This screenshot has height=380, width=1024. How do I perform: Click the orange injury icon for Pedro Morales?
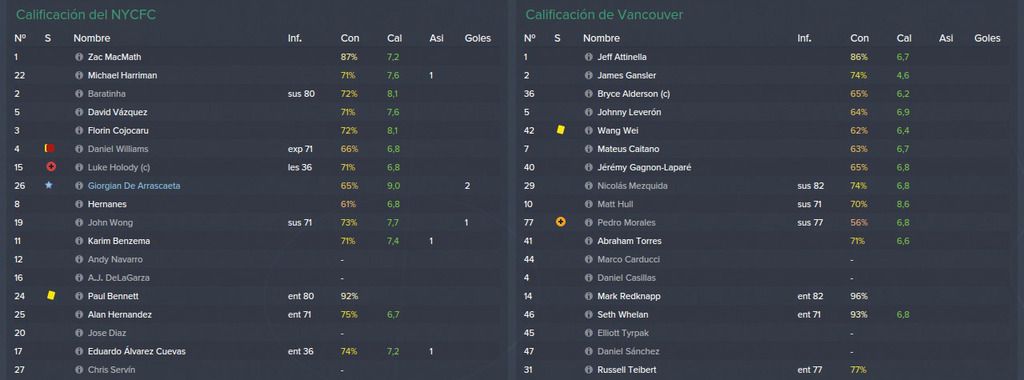pos(560,223)
